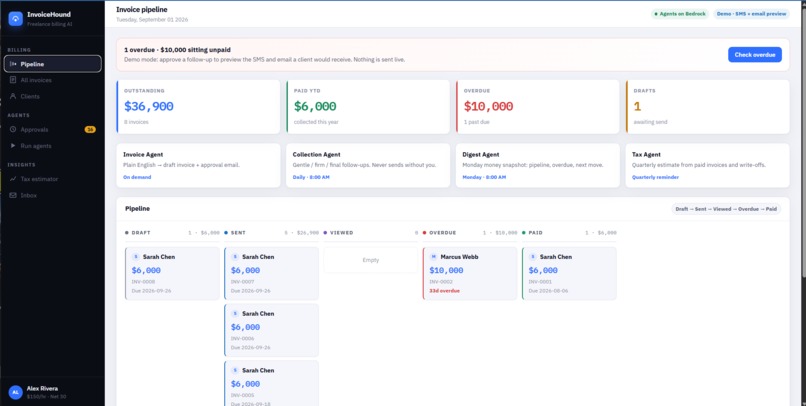Click the Draft → Sent → Viewed → Overdue → Paid pill
The image size is (806, 406).
coord(726,209)
